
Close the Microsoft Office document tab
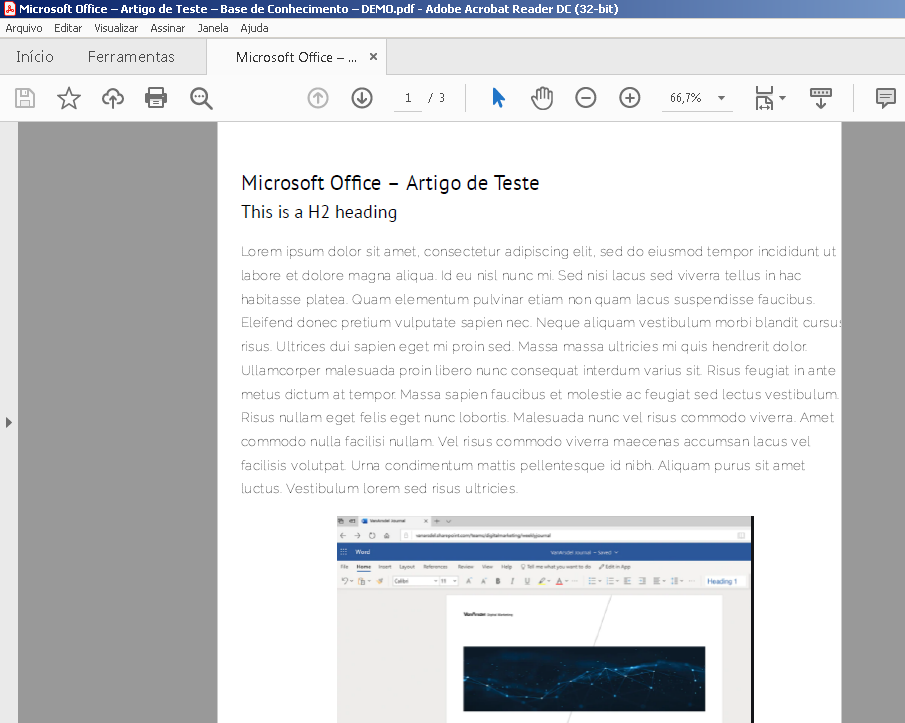click(x=373, y=57)
